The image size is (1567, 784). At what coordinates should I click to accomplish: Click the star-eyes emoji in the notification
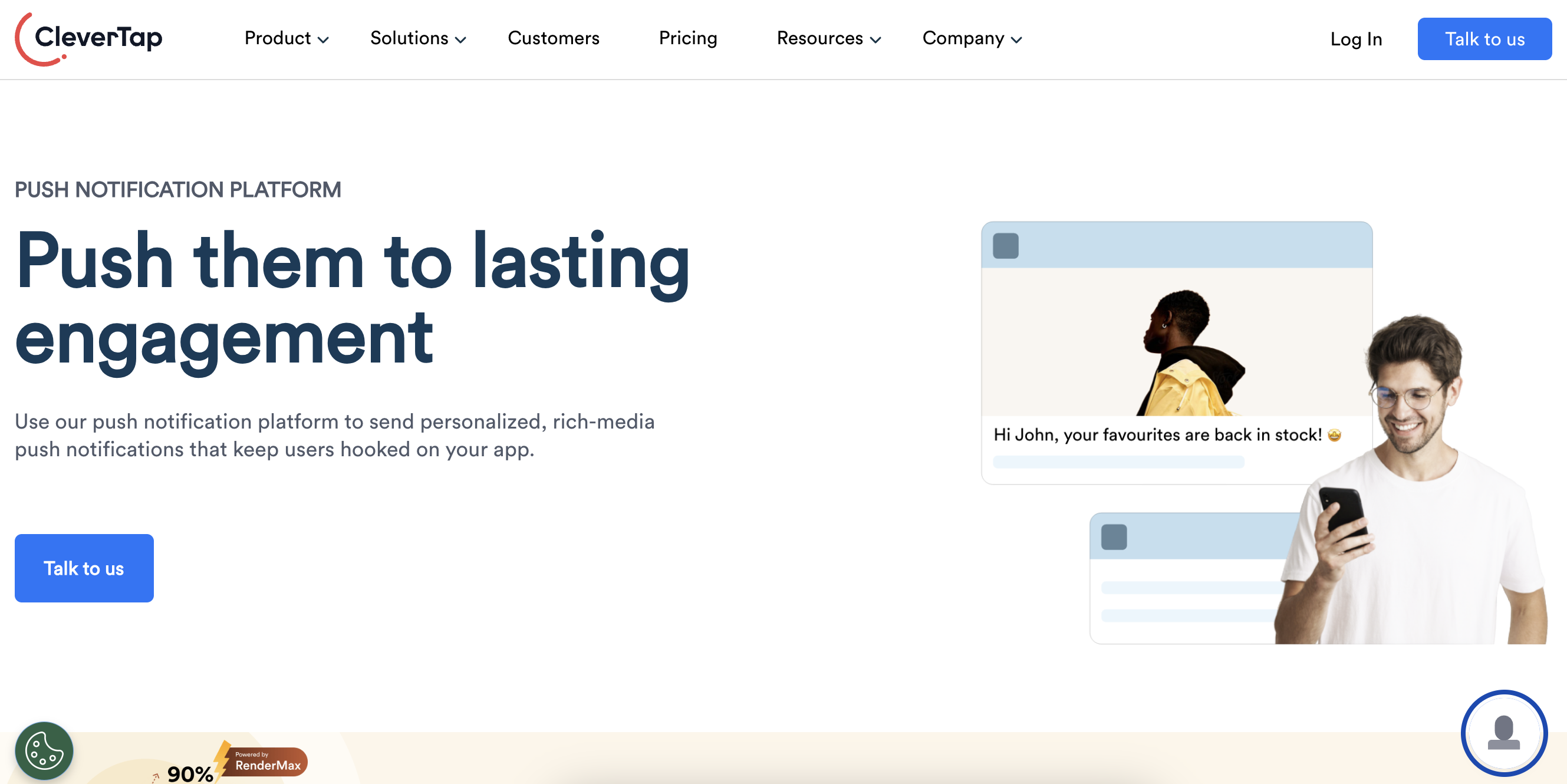pyautogui.click(x=1334, y=435)
